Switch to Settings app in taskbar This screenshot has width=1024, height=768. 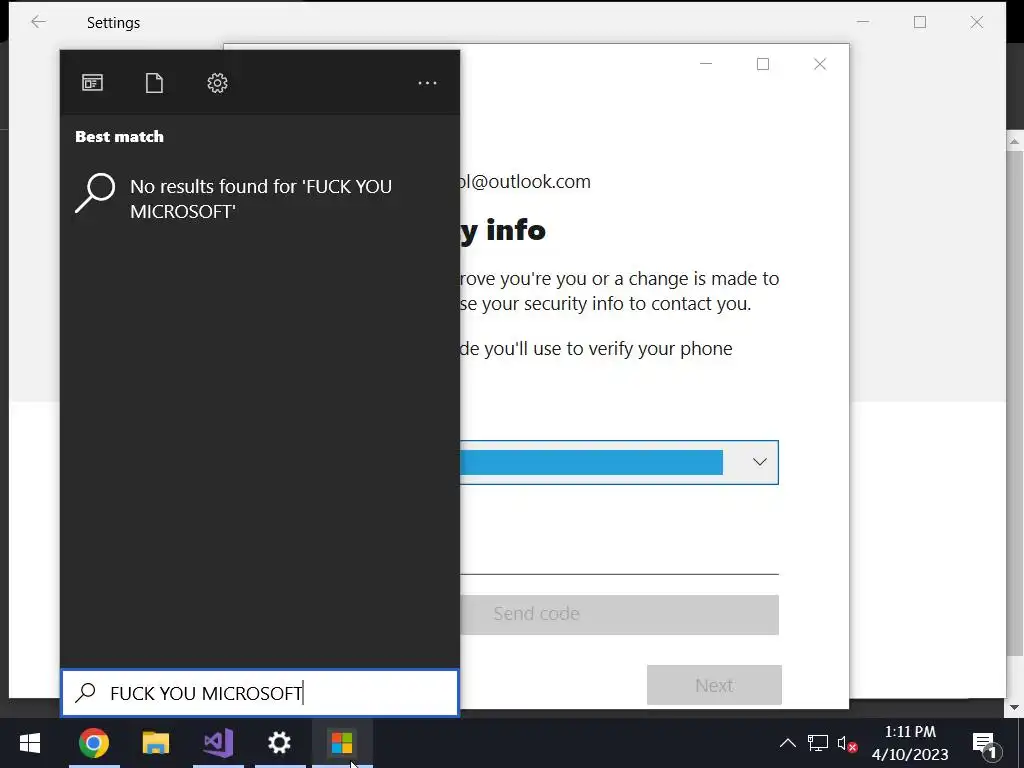click(x=280, y=743)
